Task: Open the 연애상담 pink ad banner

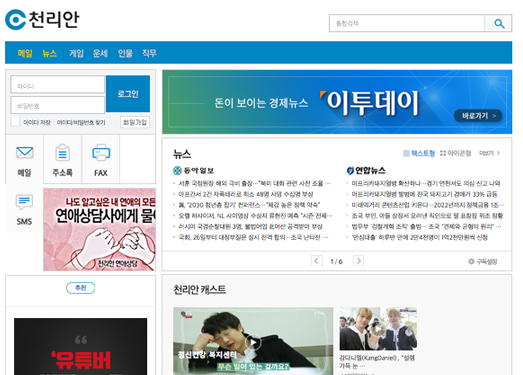Action: click(99, 229)
